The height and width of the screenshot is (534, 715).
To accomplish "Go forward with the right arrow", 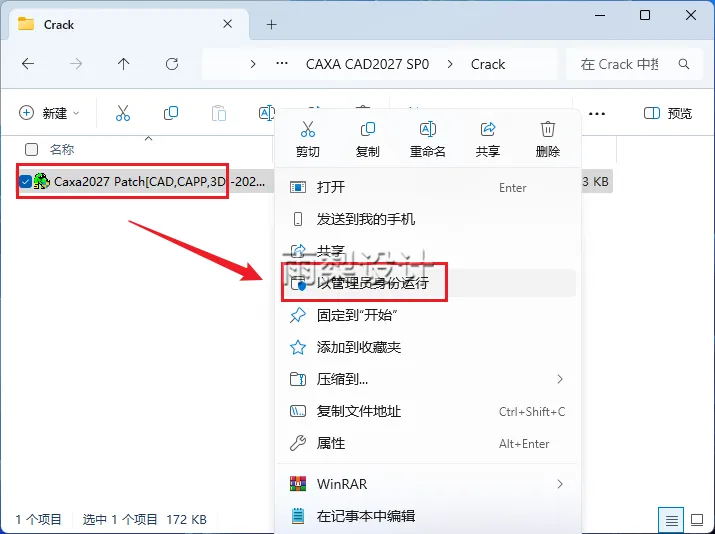I will pyautogui.click(x=76, y=64).
